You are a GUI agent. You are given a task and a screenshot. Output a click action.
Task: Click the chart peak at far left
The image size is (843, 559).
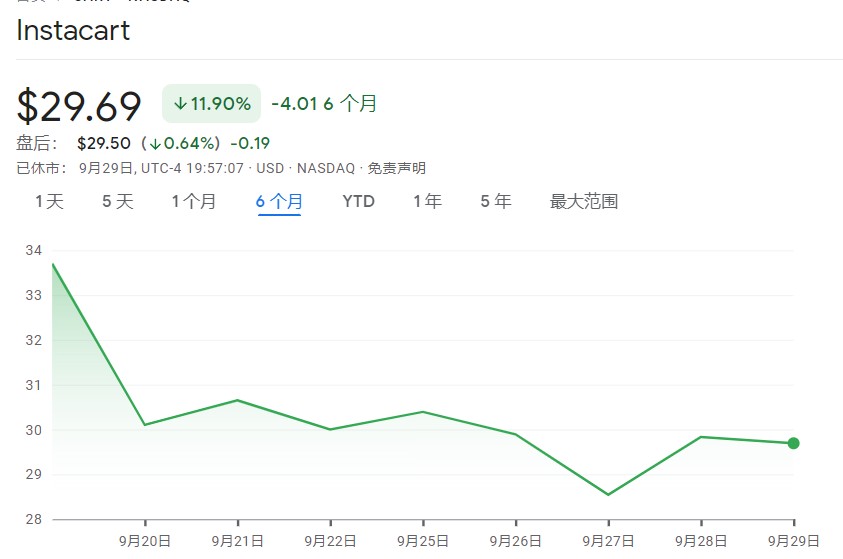coord(53,264)
